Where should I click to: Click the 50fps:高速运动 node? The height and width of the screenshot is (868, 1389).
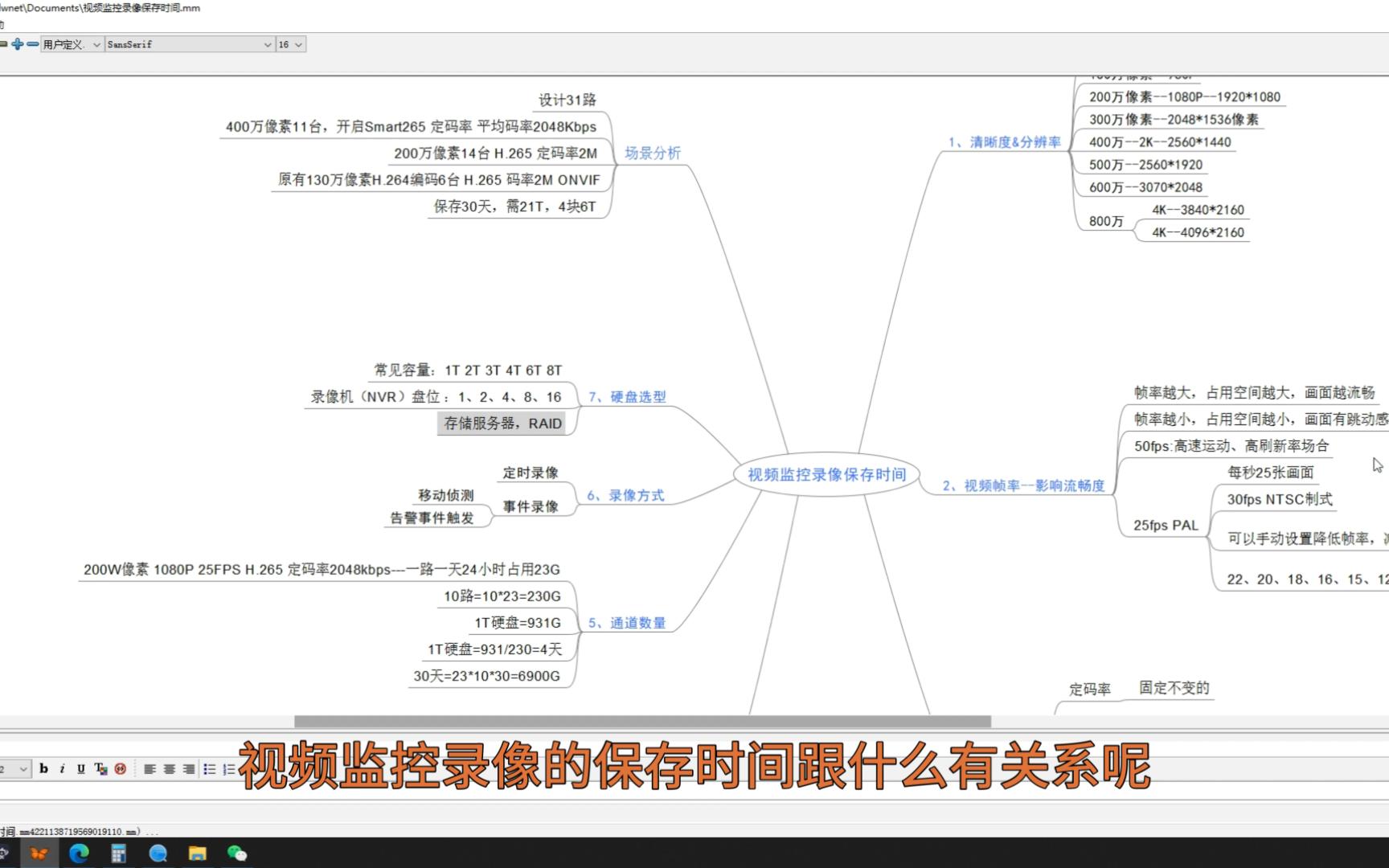pos(1231,445)
